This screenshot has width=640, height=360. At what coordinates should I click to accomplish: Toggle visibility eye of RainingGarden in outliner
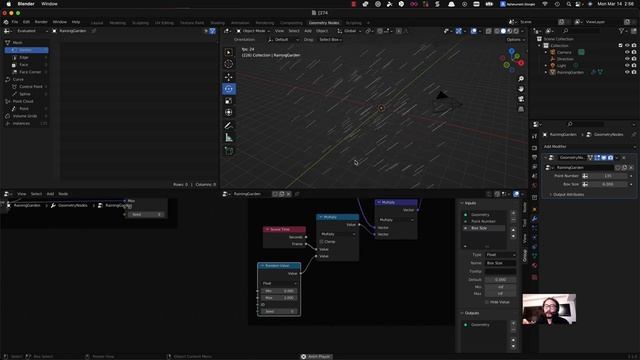tap(627, 72)
